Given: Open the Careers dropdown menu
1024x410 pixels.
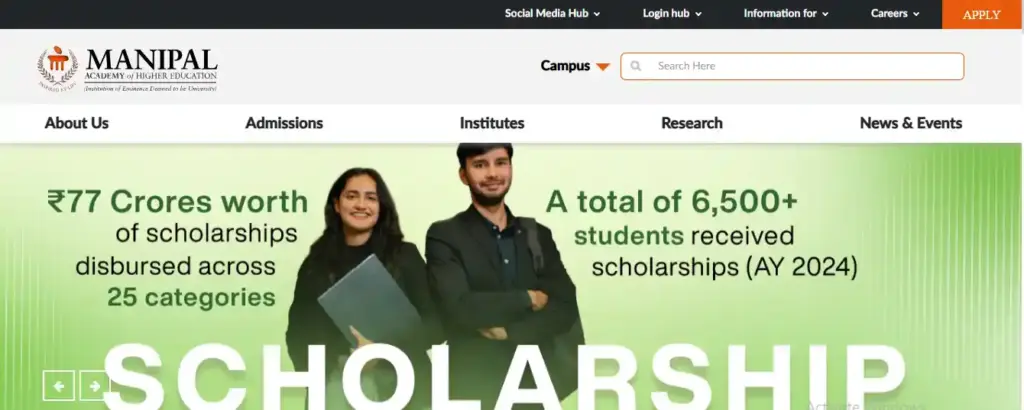Looking at the screenshot, I should (895, 13).
